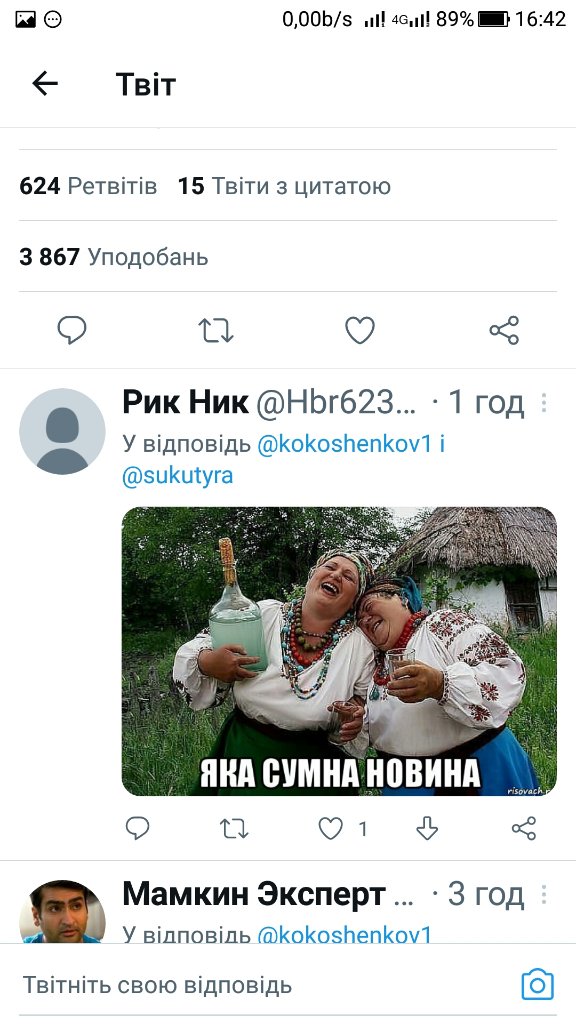Attach a photo with camera icon
Viewport: 576px width, 1024px height.
tap(537, 985)
